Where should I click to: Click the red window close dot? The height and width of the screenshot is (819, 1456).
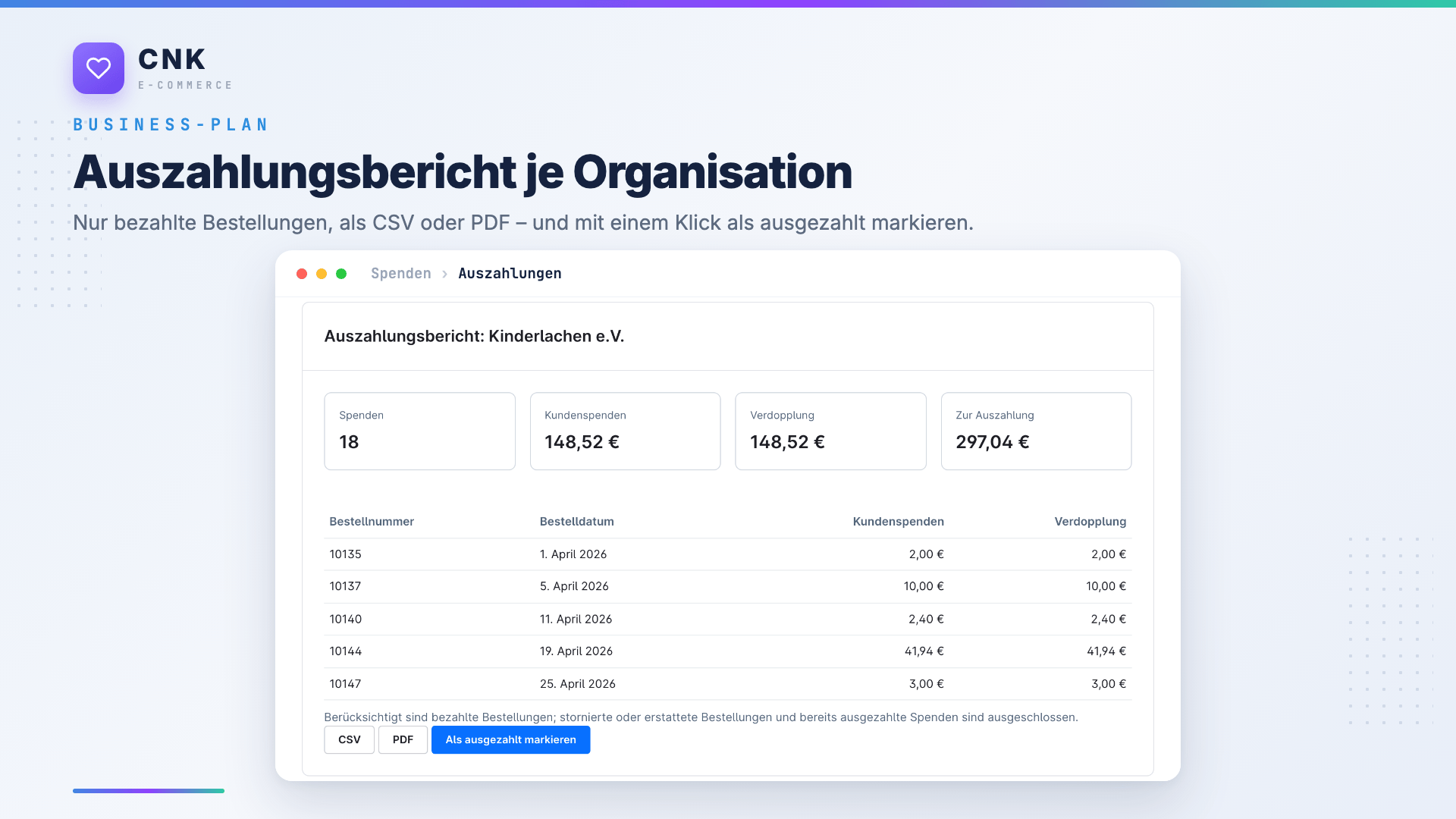pos(302,274)
